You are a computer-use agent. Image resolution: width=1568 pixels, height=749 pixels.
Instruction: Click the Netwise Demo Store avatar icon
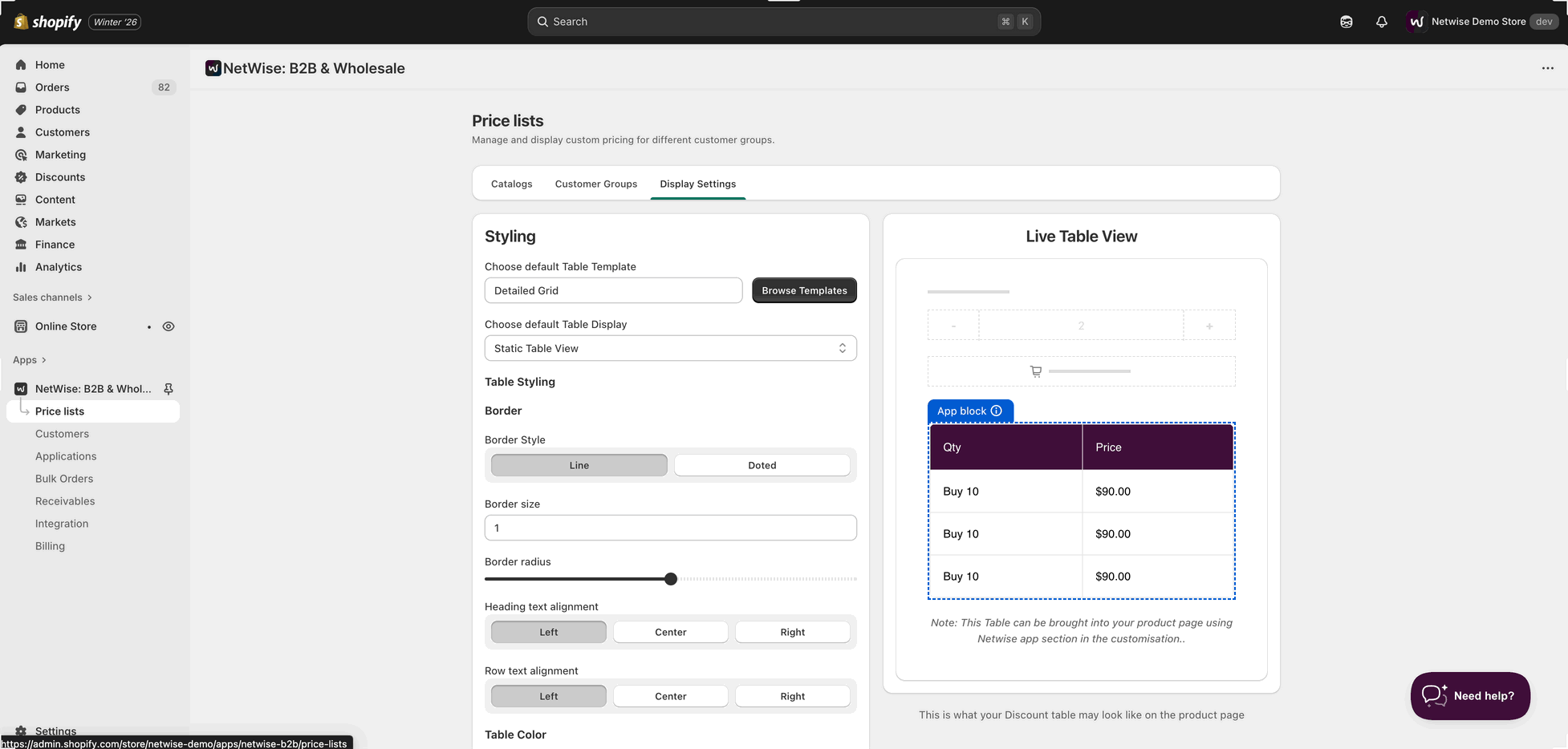coord(1416,22)
